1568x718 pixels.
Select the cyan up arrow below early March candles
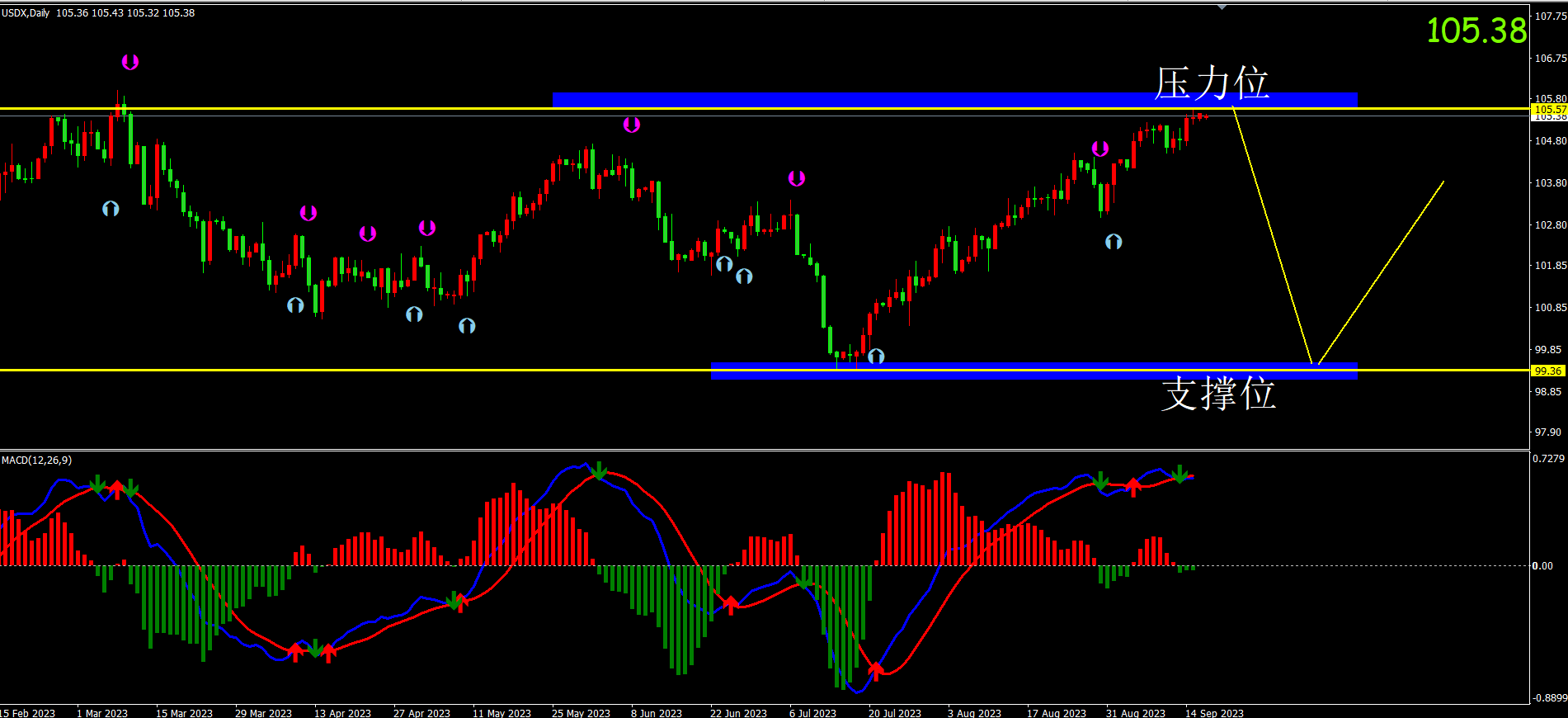click(111, 209)
